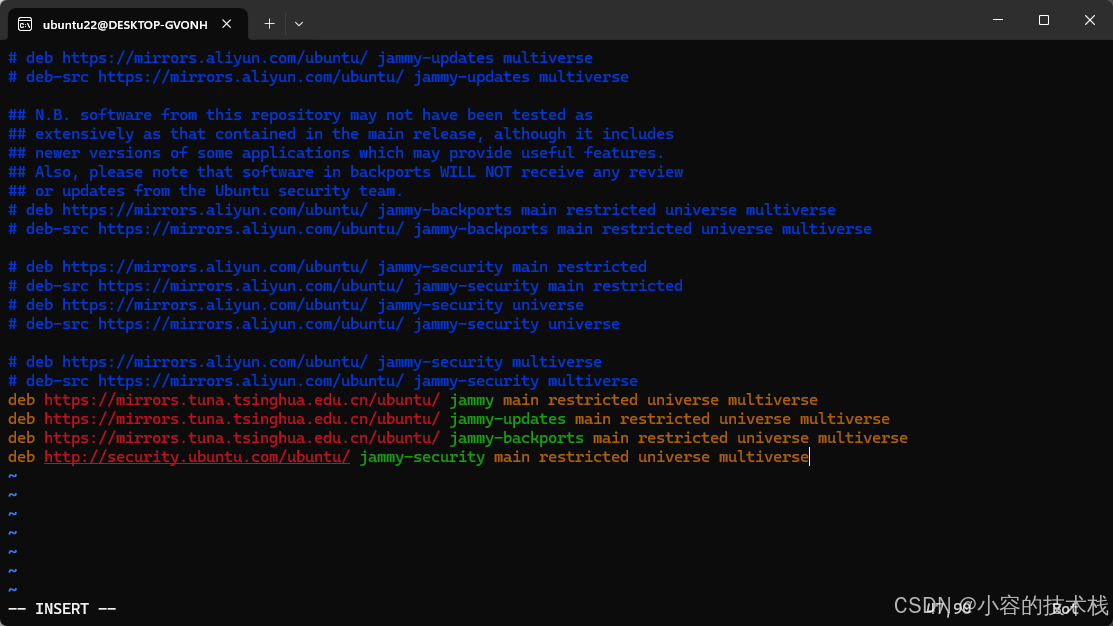Click the commented deb jammy-backports aliyun line

point(422,210)
